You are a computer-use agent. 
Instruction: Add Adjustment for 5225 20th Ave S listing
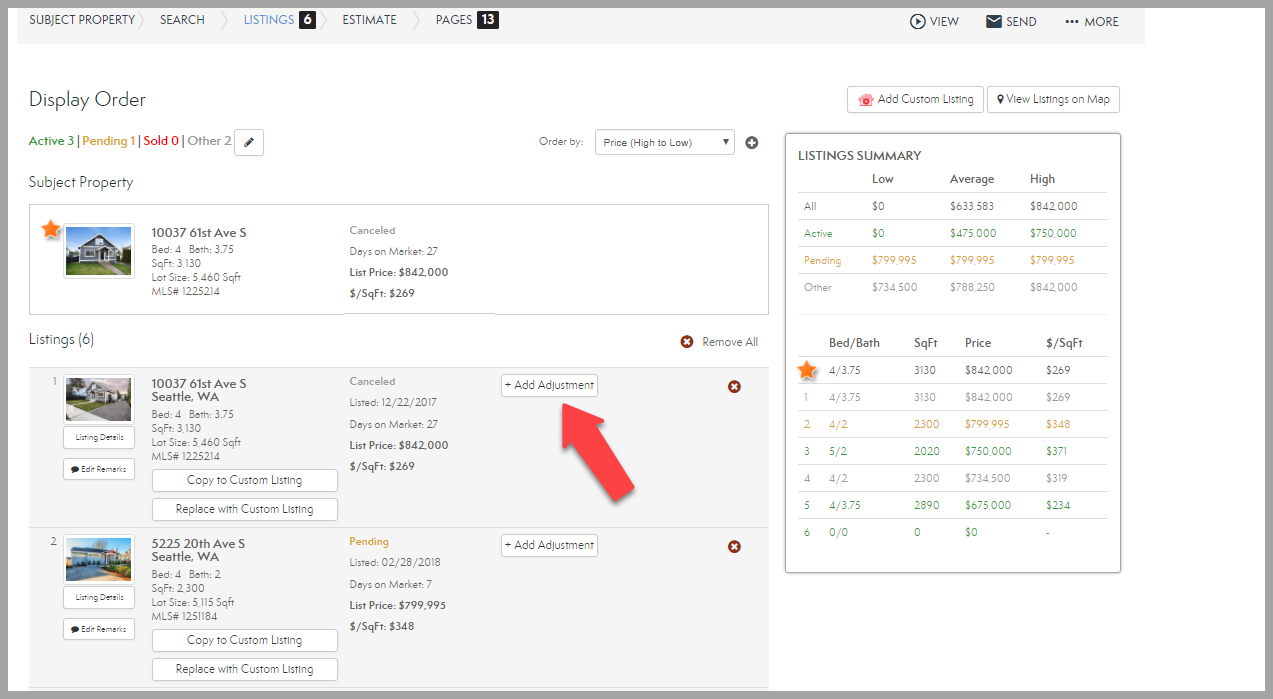point(549,545)
